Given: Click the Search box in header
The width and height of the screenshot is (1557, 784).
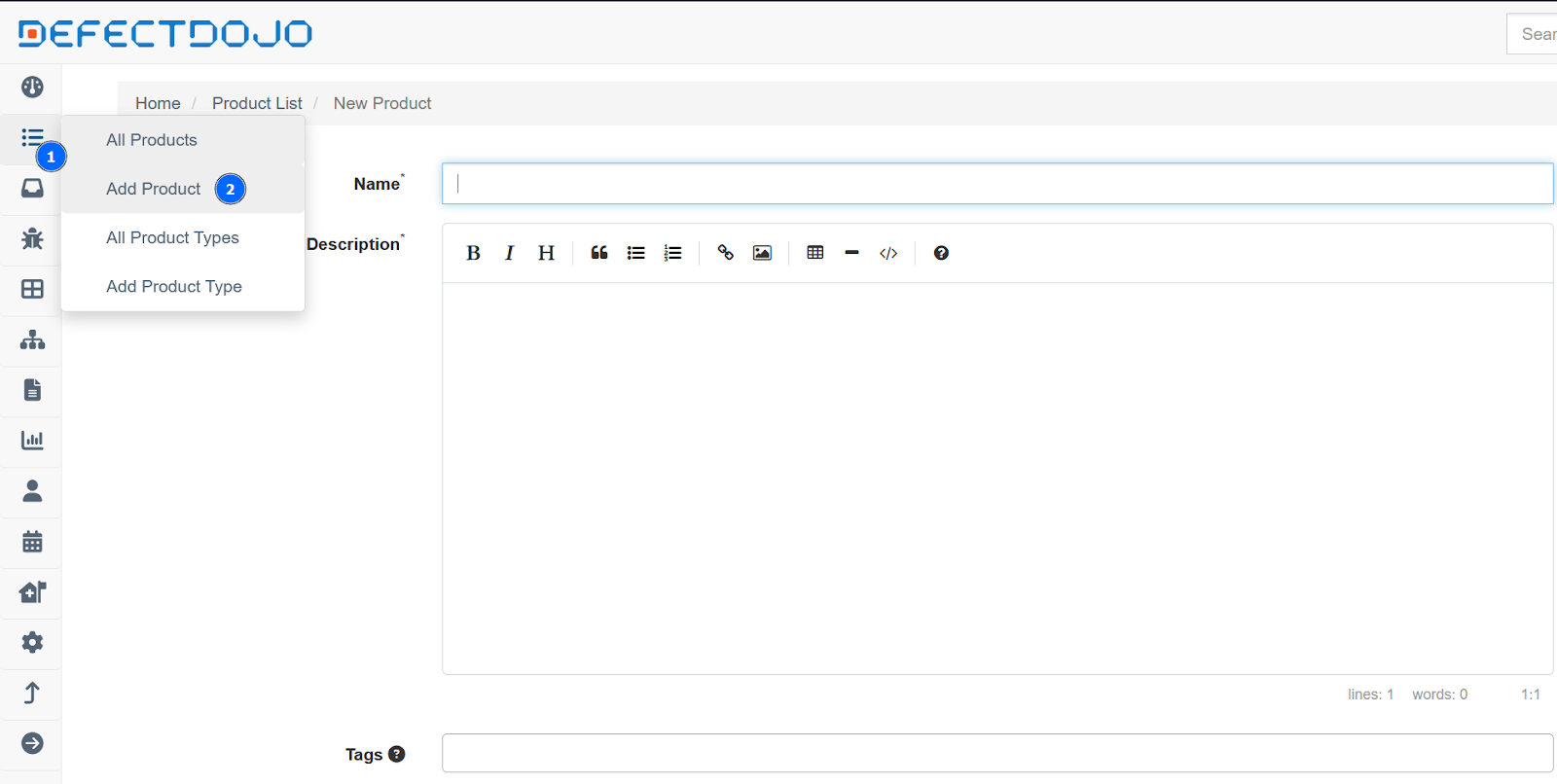Looking at the screenshot, I should pos(1533,34).
